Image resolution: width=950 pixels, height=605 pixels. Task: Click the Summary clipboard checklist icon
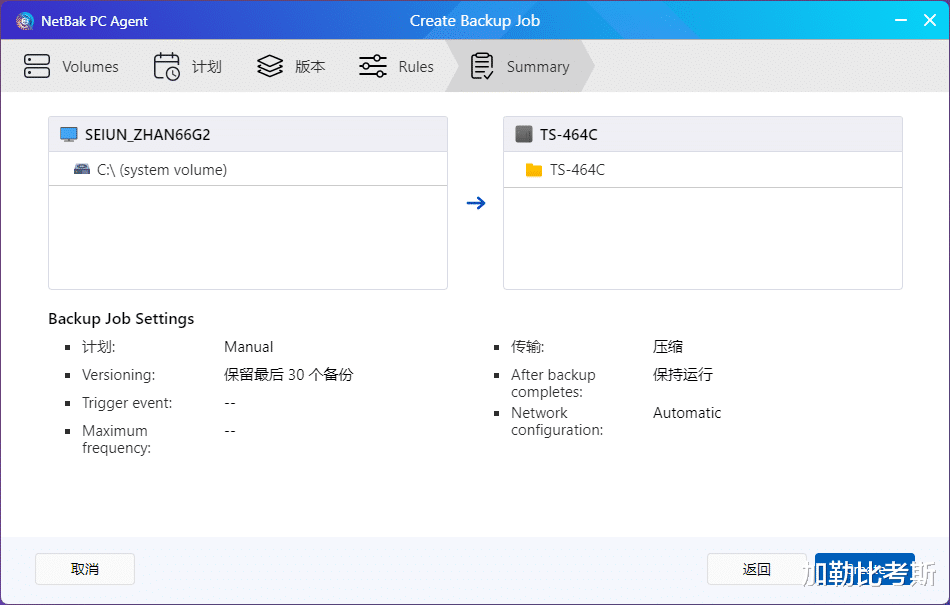[x=482, y=66]
